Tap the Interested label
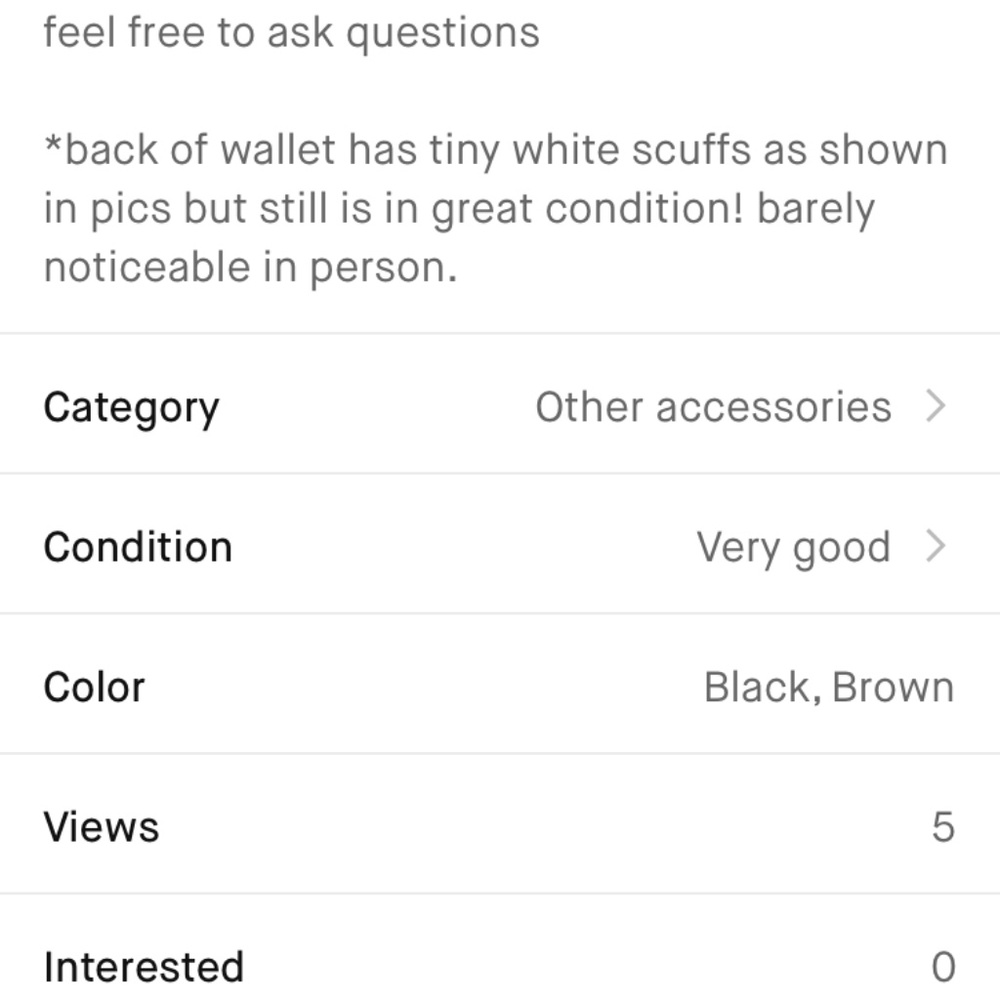The height and width of the screenshot is (1000, 1000). (143, 967)
